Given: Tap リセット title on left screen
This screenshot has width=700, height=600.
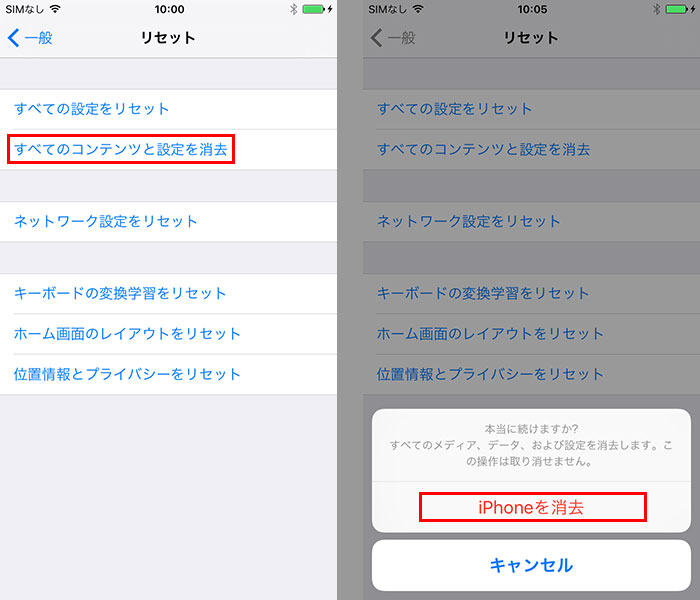Looking at the screenshot, I should 168,38.
